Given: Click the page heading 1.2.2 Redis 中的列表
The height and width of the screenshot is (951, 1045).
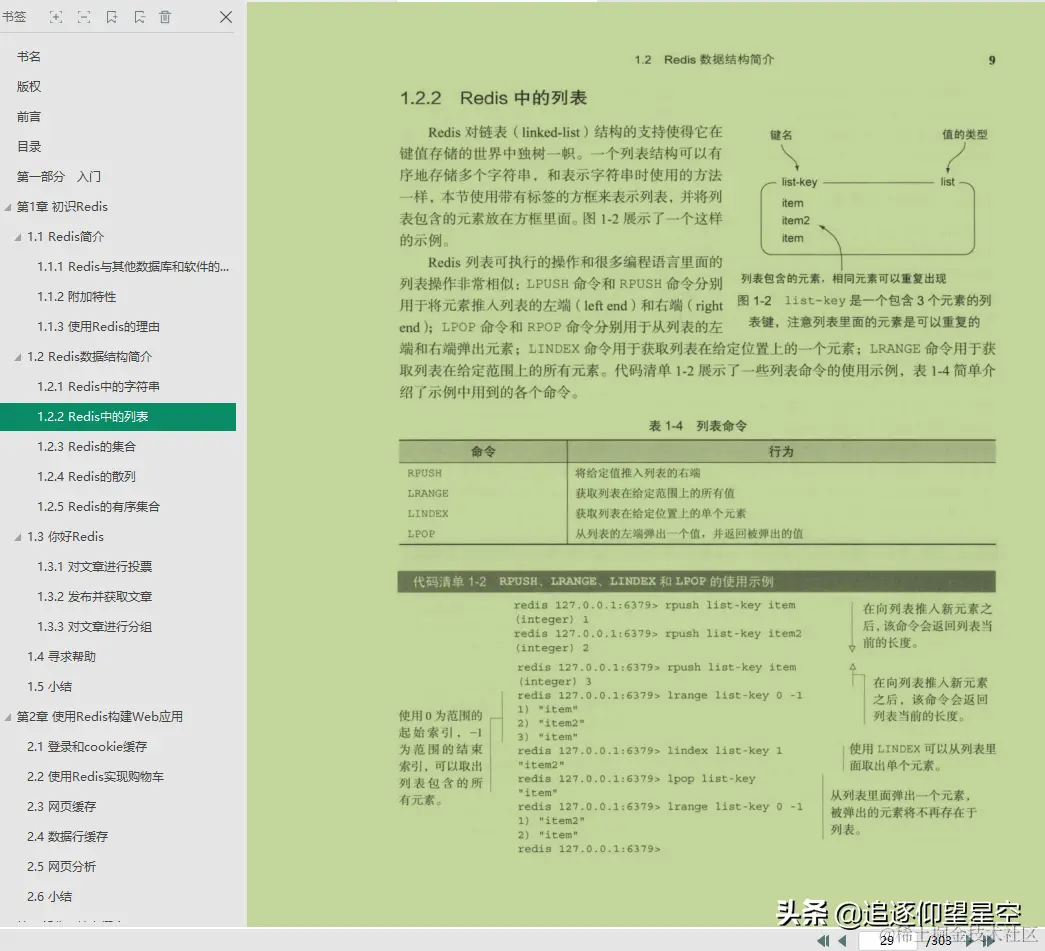Looking at the screenshot, I should point(493,98).
